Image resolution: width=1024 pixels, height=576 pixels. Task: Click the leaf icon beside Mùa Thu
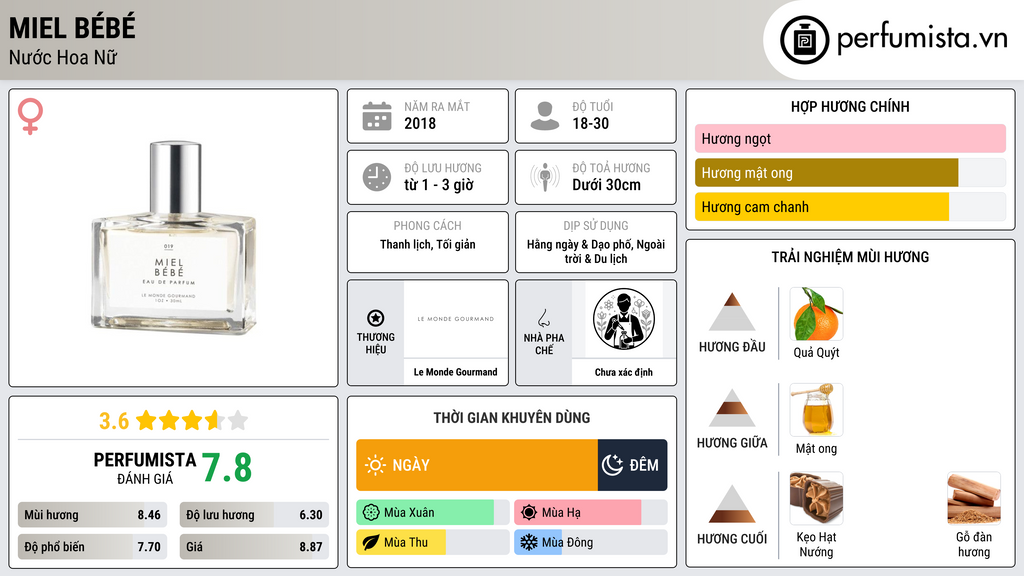tap(371, 542)
